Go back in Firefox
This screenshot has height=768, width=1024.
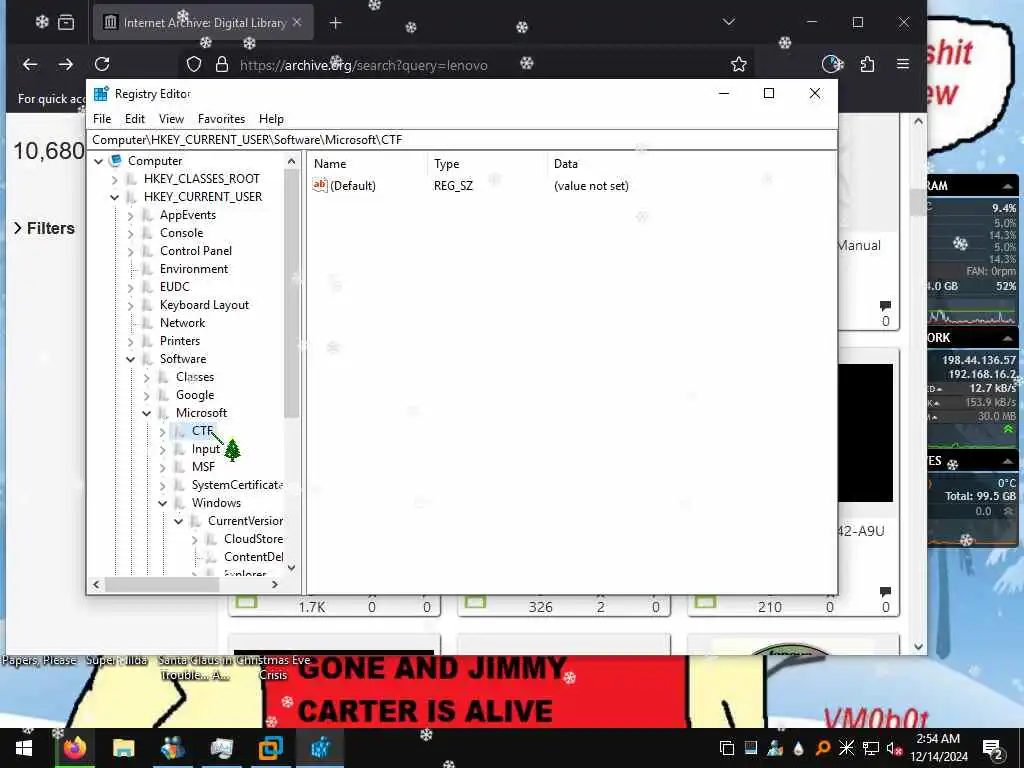(30, 65)
